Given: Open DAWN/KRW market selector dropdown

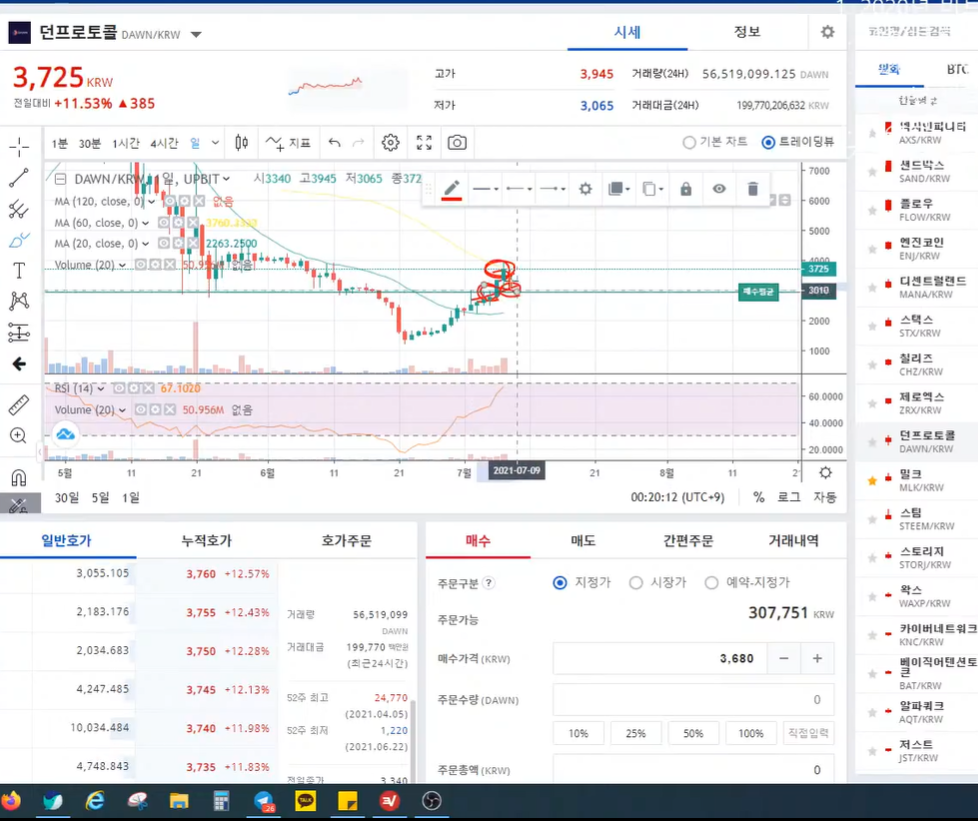Looking at the screenshot, I should pos(196,34).
